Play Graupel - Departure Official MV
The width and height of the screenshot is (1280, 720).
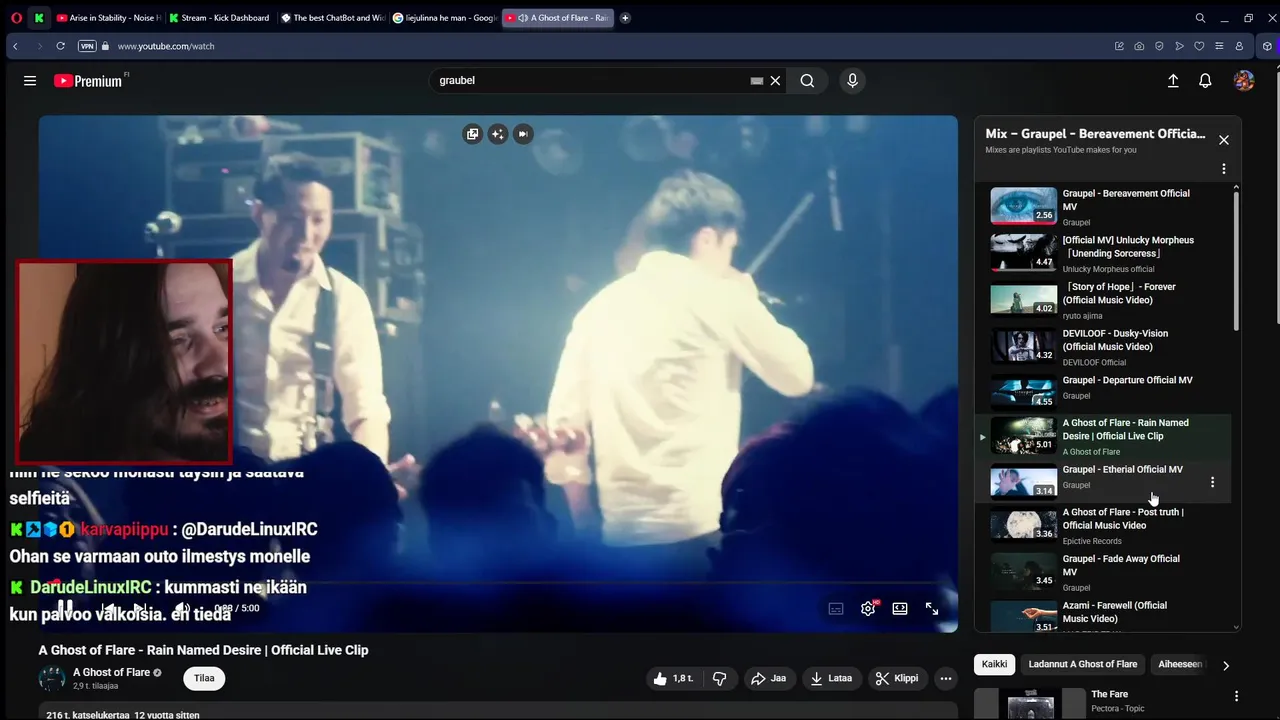click(x=1103, y=391)
